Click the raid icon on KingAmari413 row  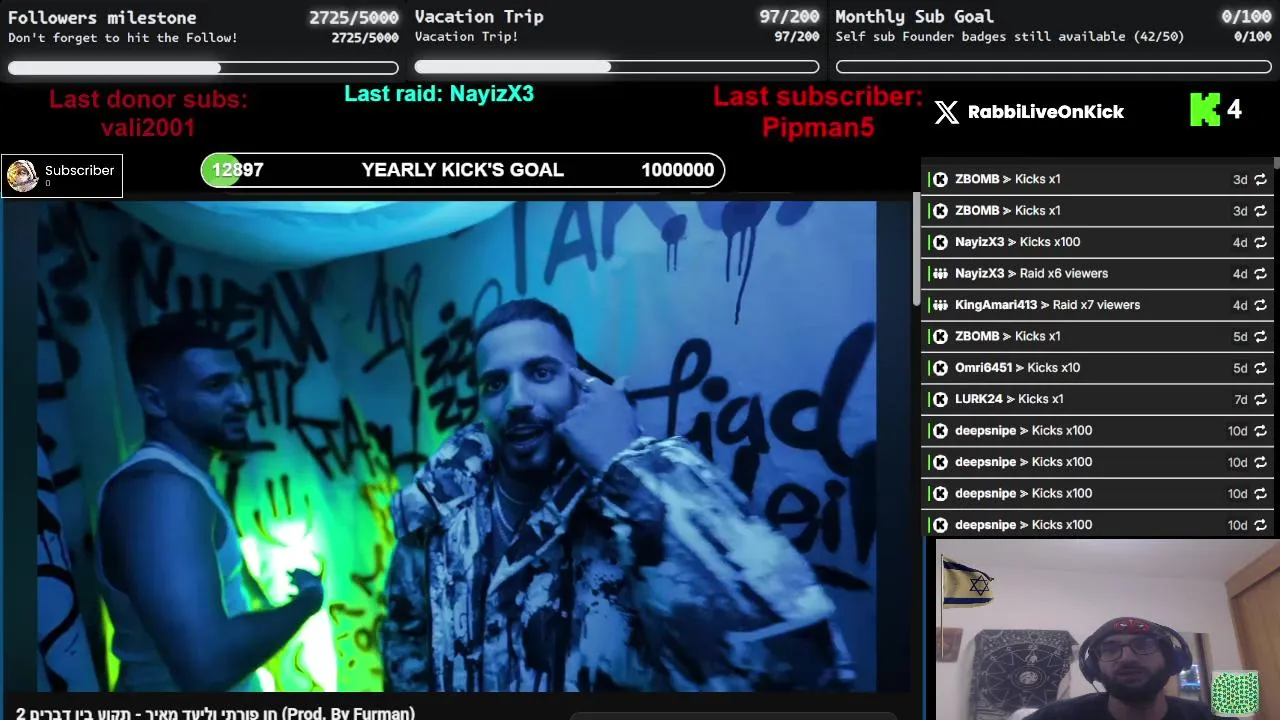point(940,305)
